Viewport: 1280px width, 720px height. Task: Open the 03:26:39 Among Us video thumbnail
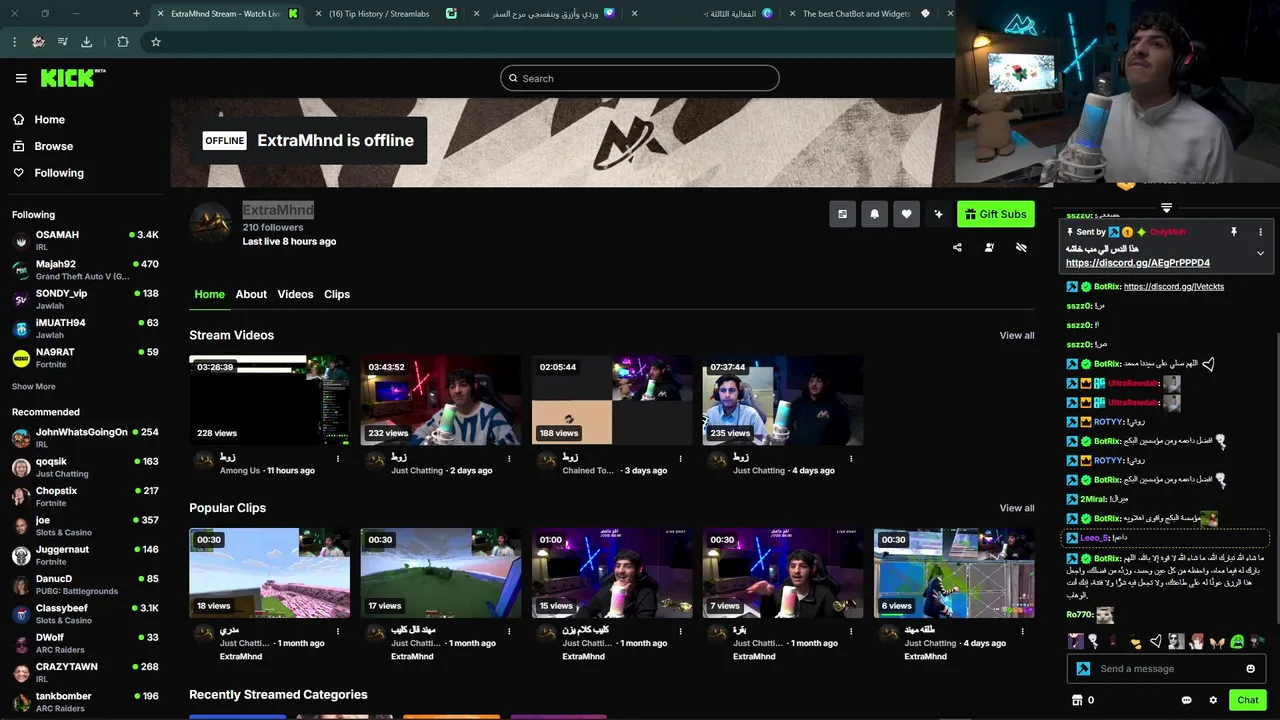pyautogui.click(x=270, y=400)
